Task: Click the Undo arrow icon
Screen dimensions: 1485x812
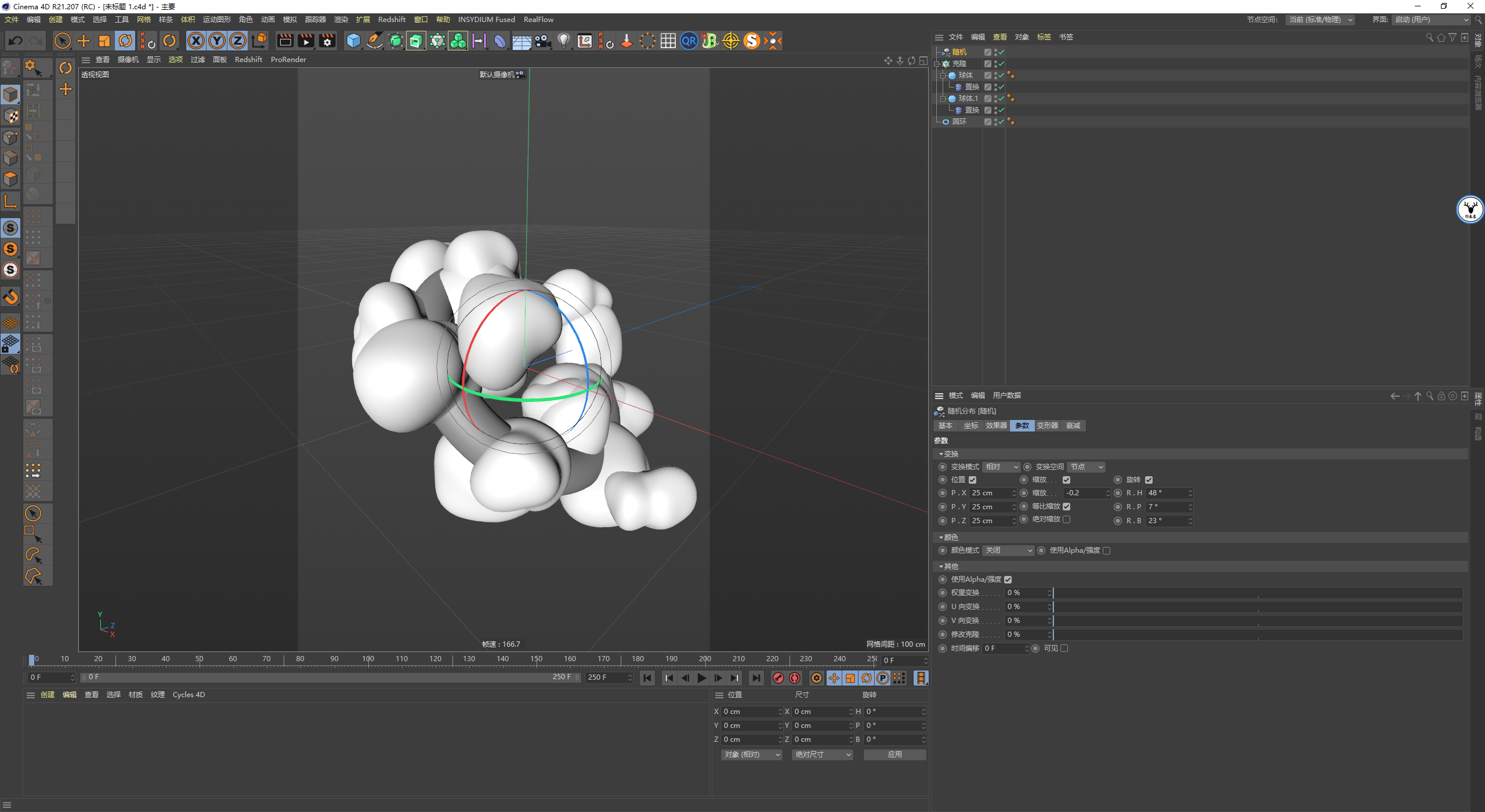Action: (x=16, y=41)
